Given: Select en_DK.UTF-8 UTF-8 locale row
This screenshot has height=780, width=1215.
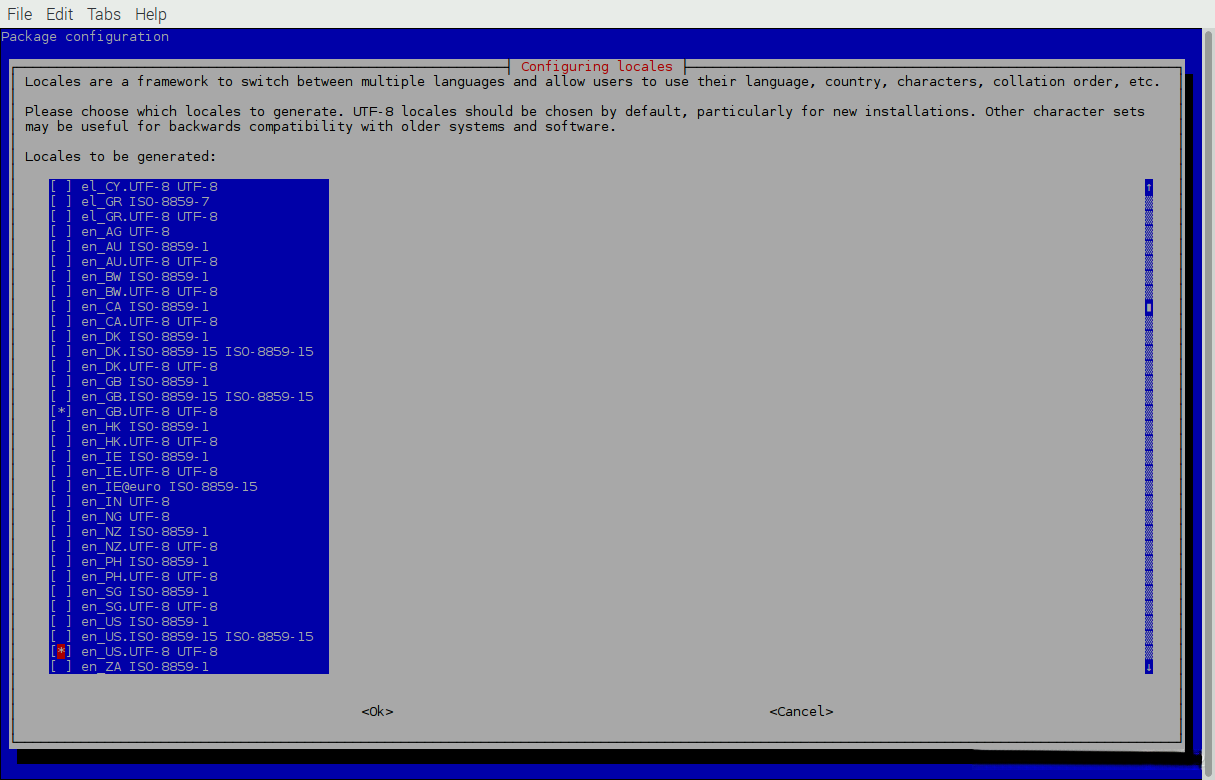Looking at the screenshot, I should [189, 367].
